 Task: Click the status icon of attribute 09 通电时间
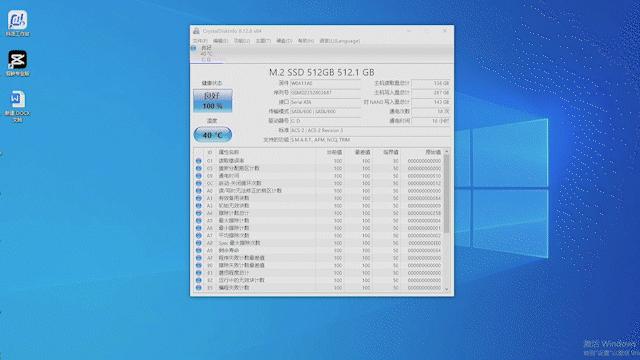pos(198,176)
